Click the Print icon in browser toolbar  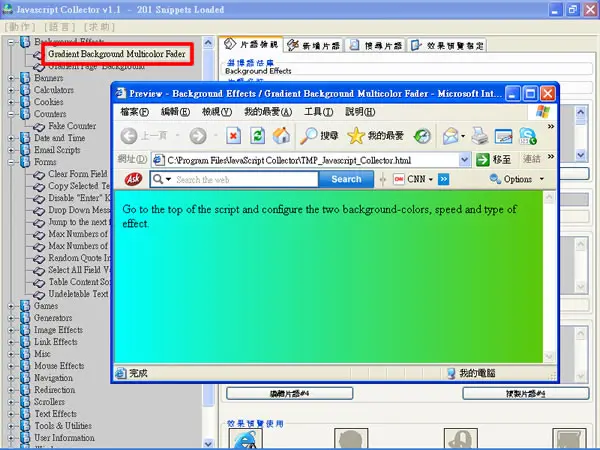[480, 135]
